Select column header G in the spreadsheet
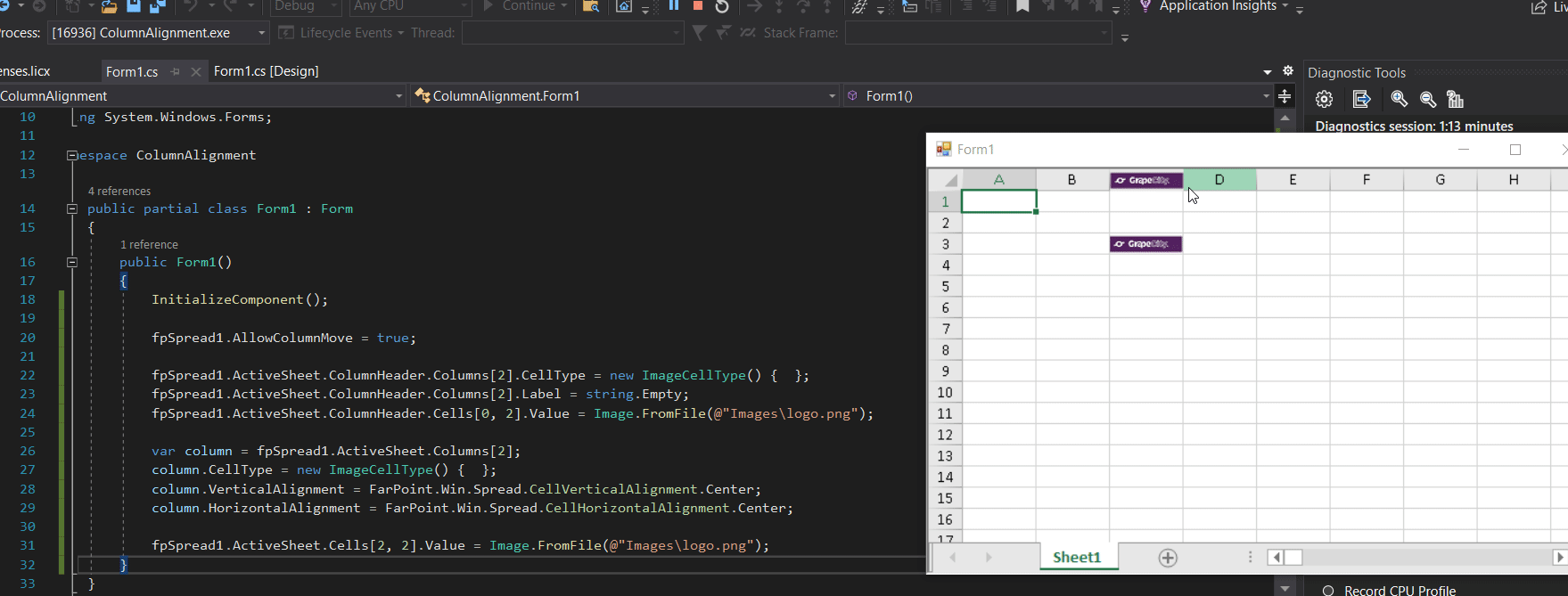 1440,180
